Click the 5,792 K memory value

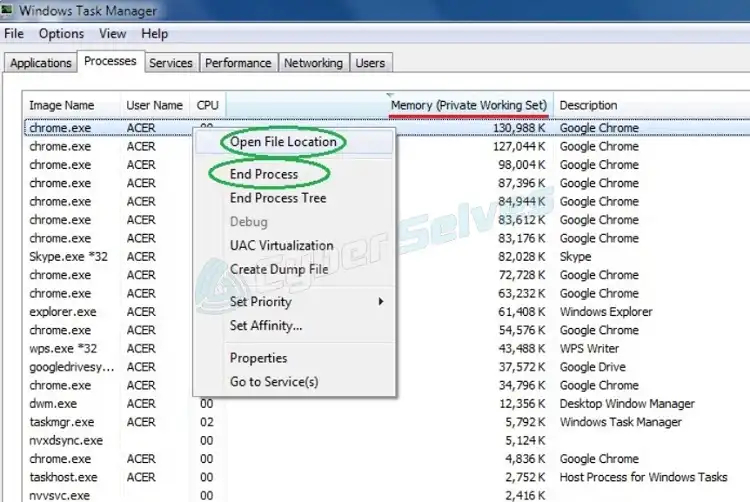pyautogui.click(x=525, y=422)
